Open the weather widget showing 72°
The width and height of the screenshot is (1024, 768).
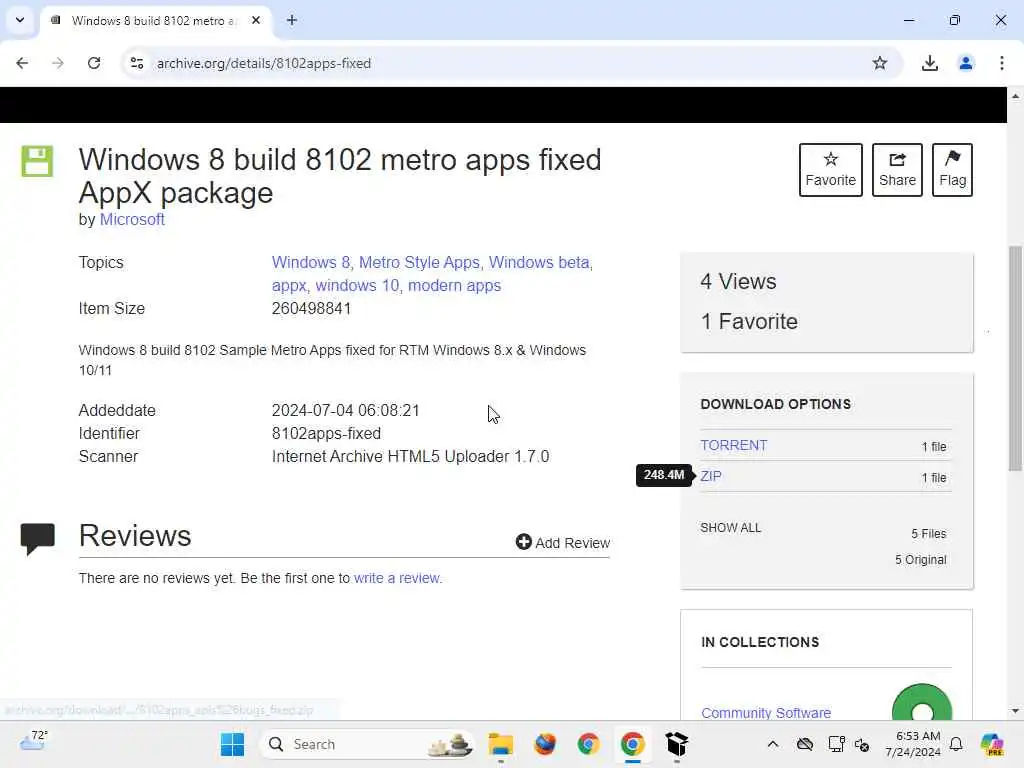click(34, 741)
